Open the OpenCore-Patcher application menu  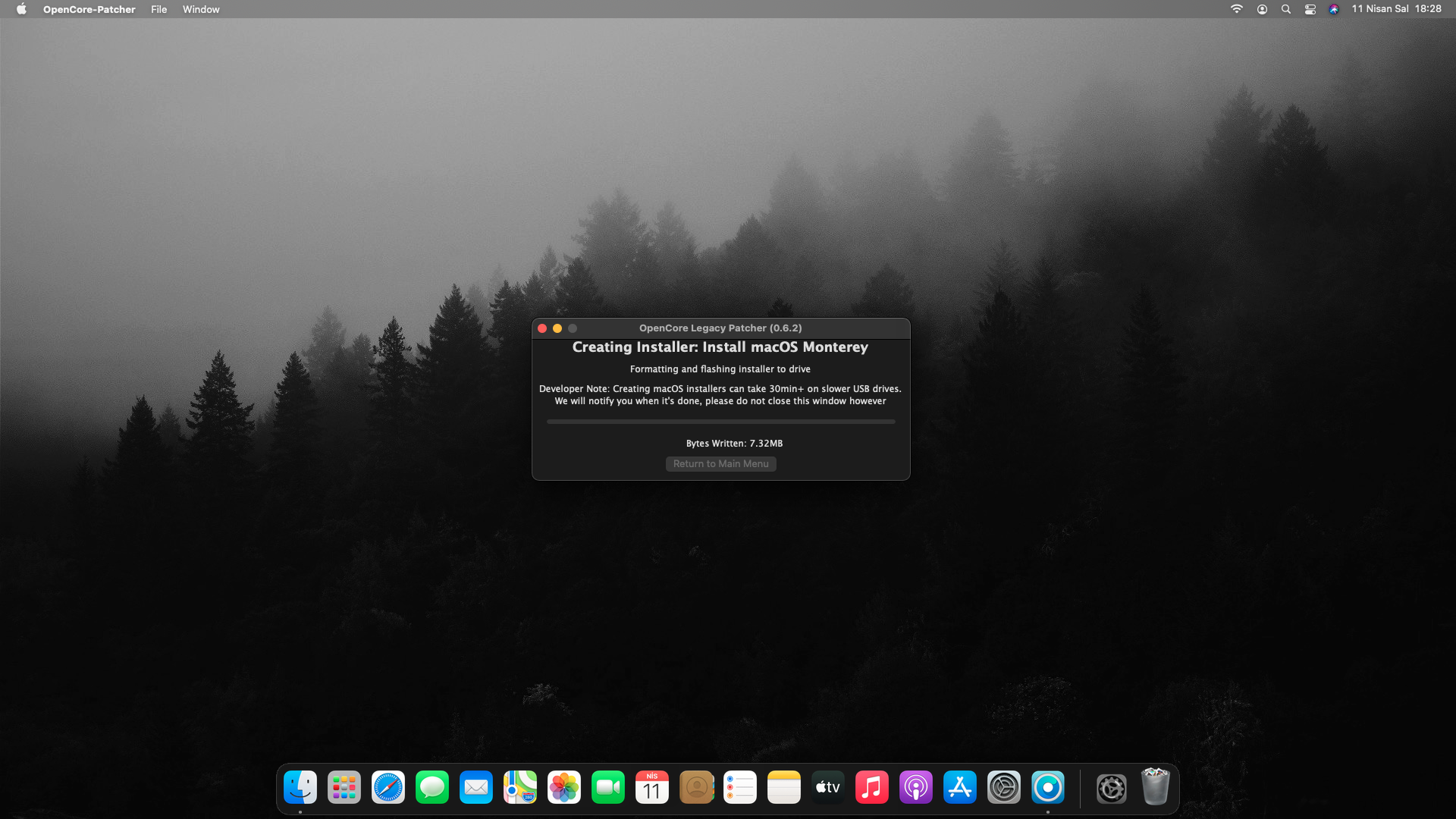(x=89, y=9)
